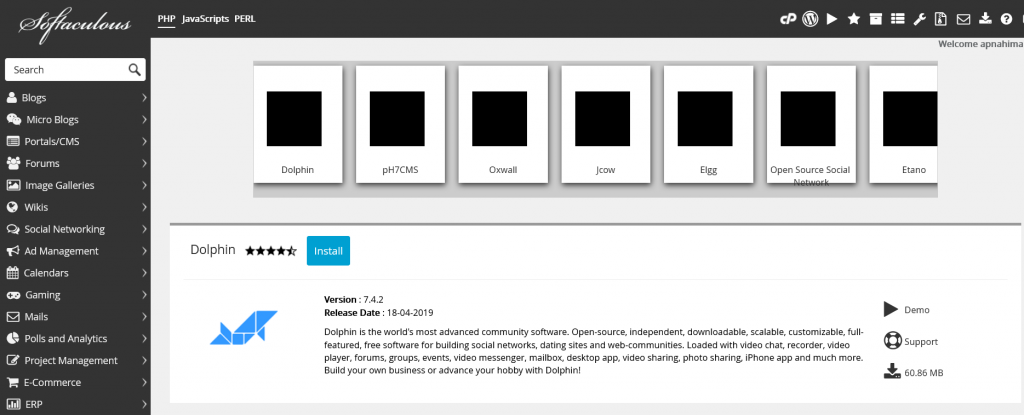Image resolution: width=1024 pixels, height=415 pixels.
Task: Expand the Social Networking chevron
Action: pos(144,229)
